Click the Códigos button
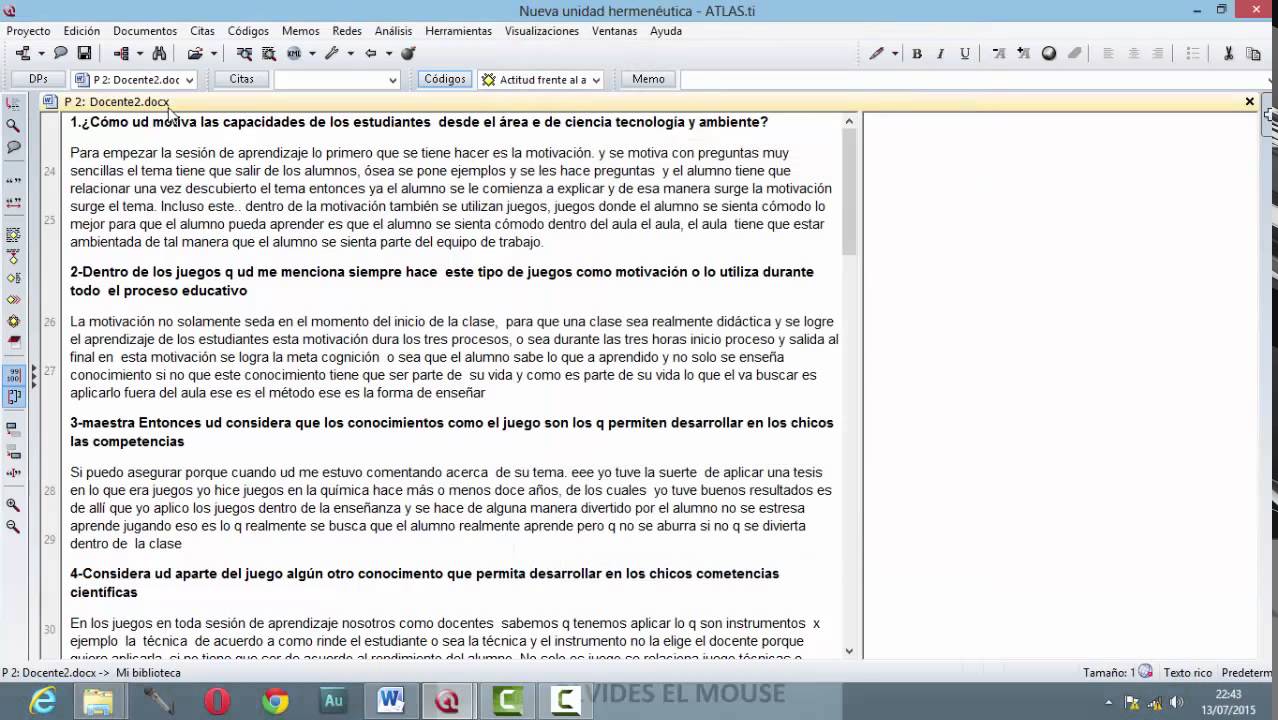The height and width of the screenshot is (720, 1278). click(x=444, y=79)
